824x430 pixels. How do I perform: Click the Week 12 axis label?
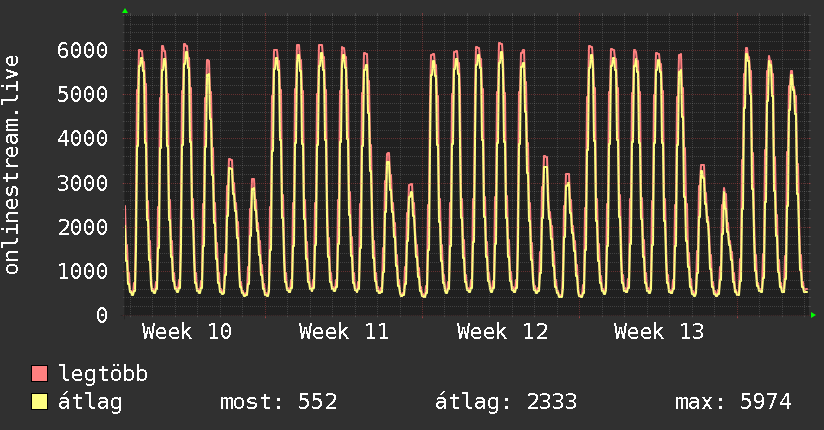502,332
